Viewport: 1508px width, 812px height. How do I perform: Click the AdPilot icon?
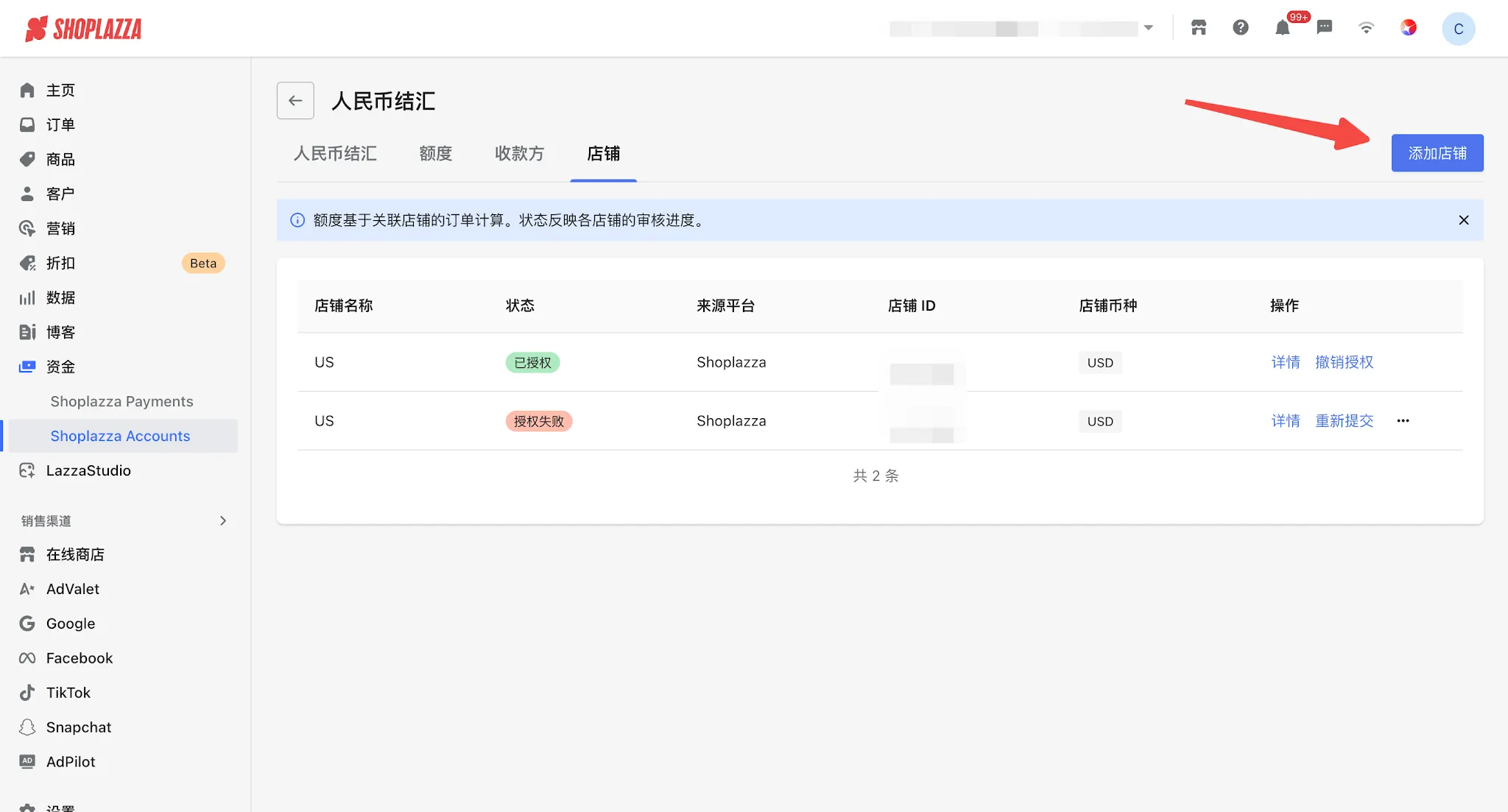27,762
